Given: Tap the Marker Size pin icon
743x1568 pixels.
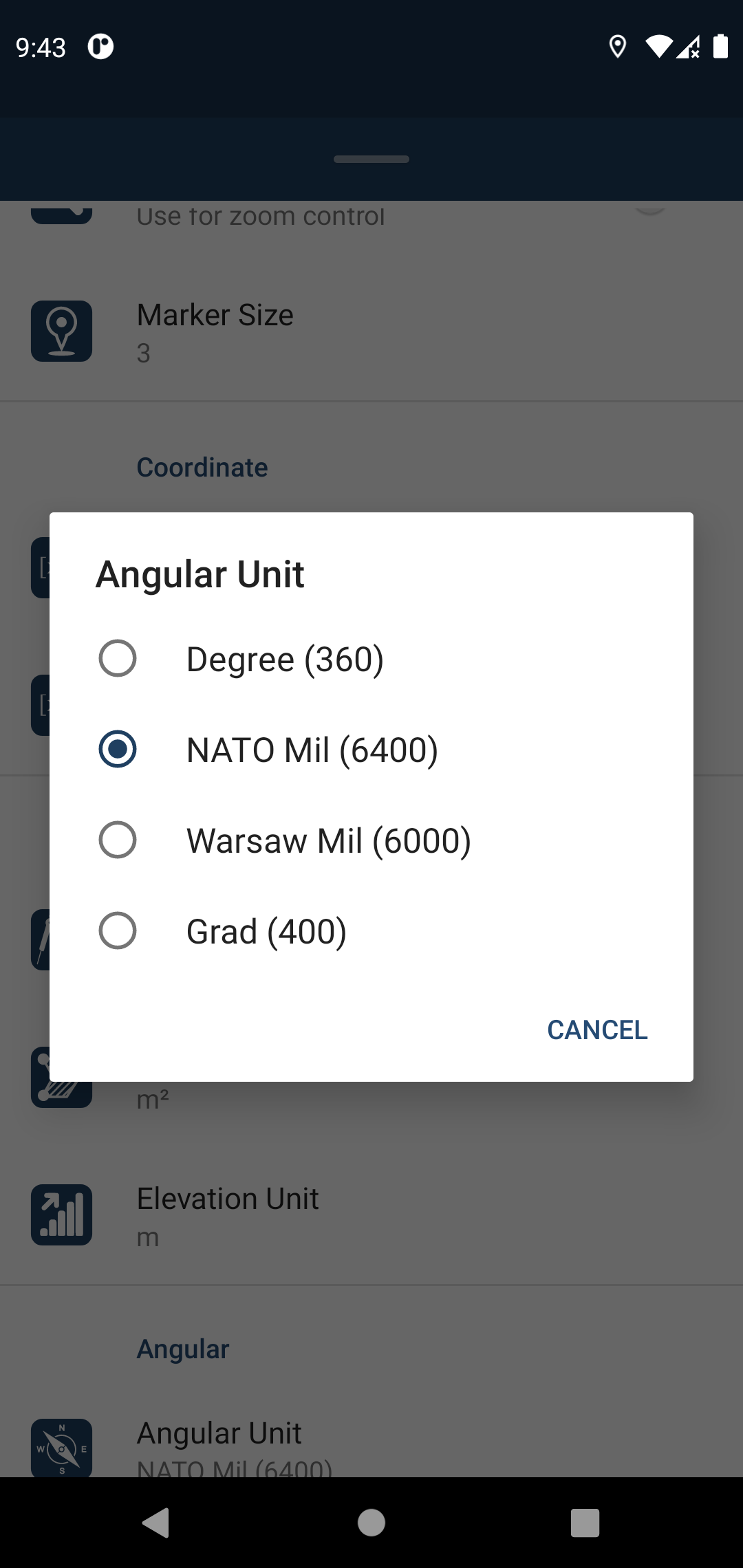Looking at the screenshot, I should click(x=62, y=331).
